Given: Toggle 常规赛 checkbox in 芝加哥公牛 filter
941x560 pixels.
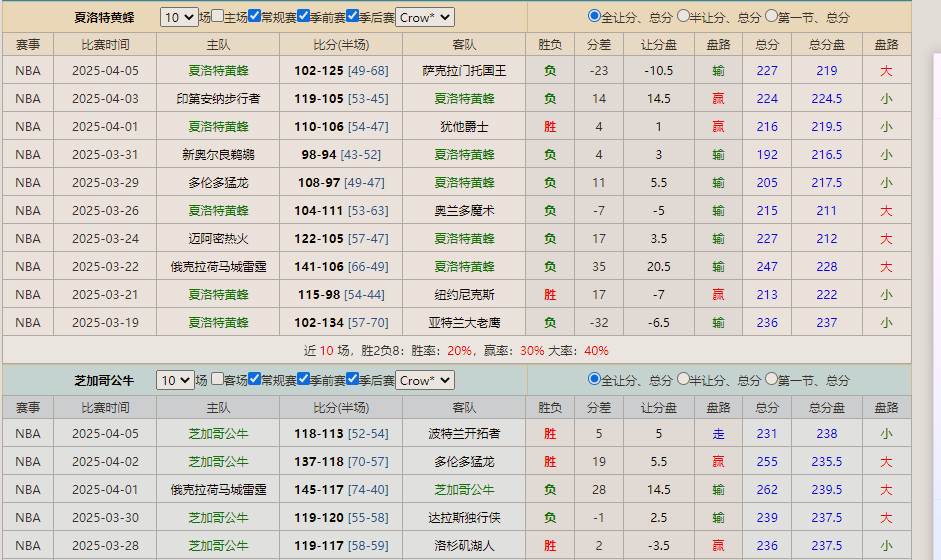Looking at the screenshot, I should 255,380.
